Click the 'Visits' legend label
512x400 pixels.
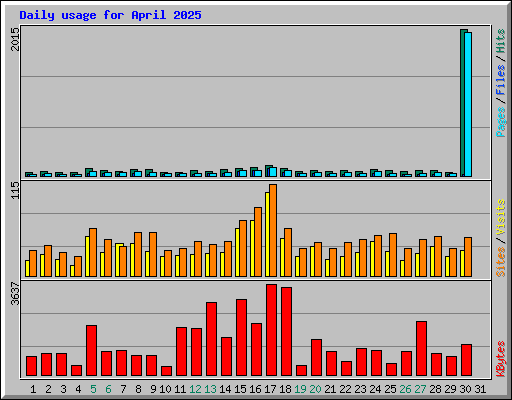coord(500,217)
